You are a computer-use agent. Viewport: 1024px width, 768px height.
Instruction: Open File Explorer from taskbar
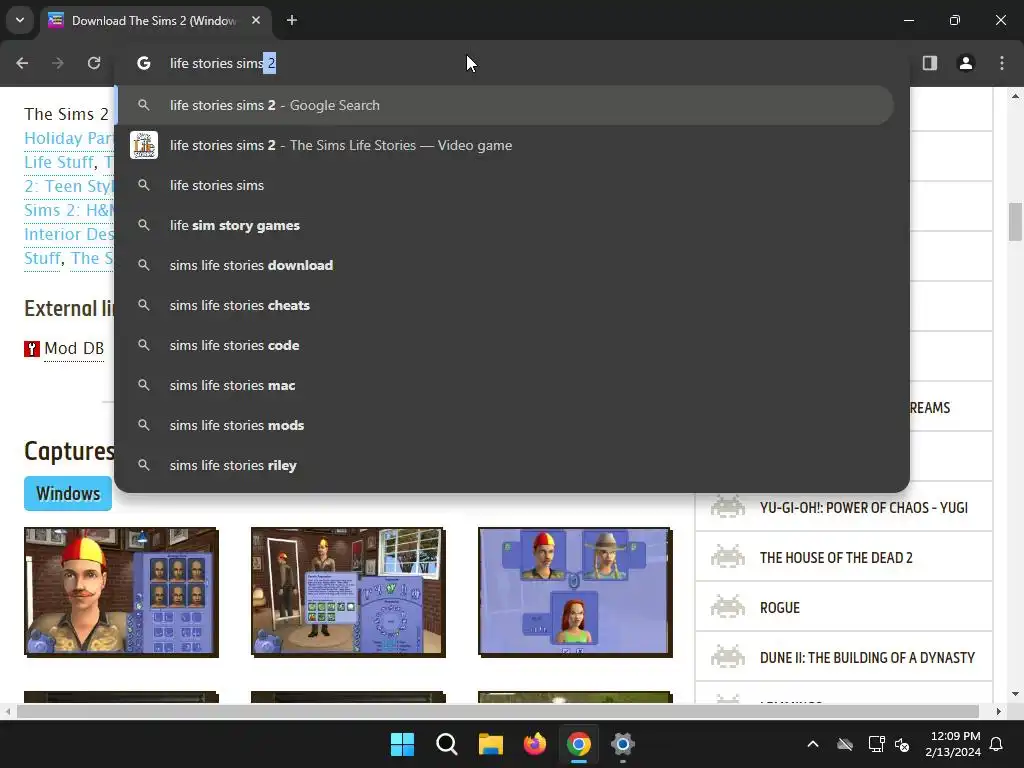tap(490, 744)
